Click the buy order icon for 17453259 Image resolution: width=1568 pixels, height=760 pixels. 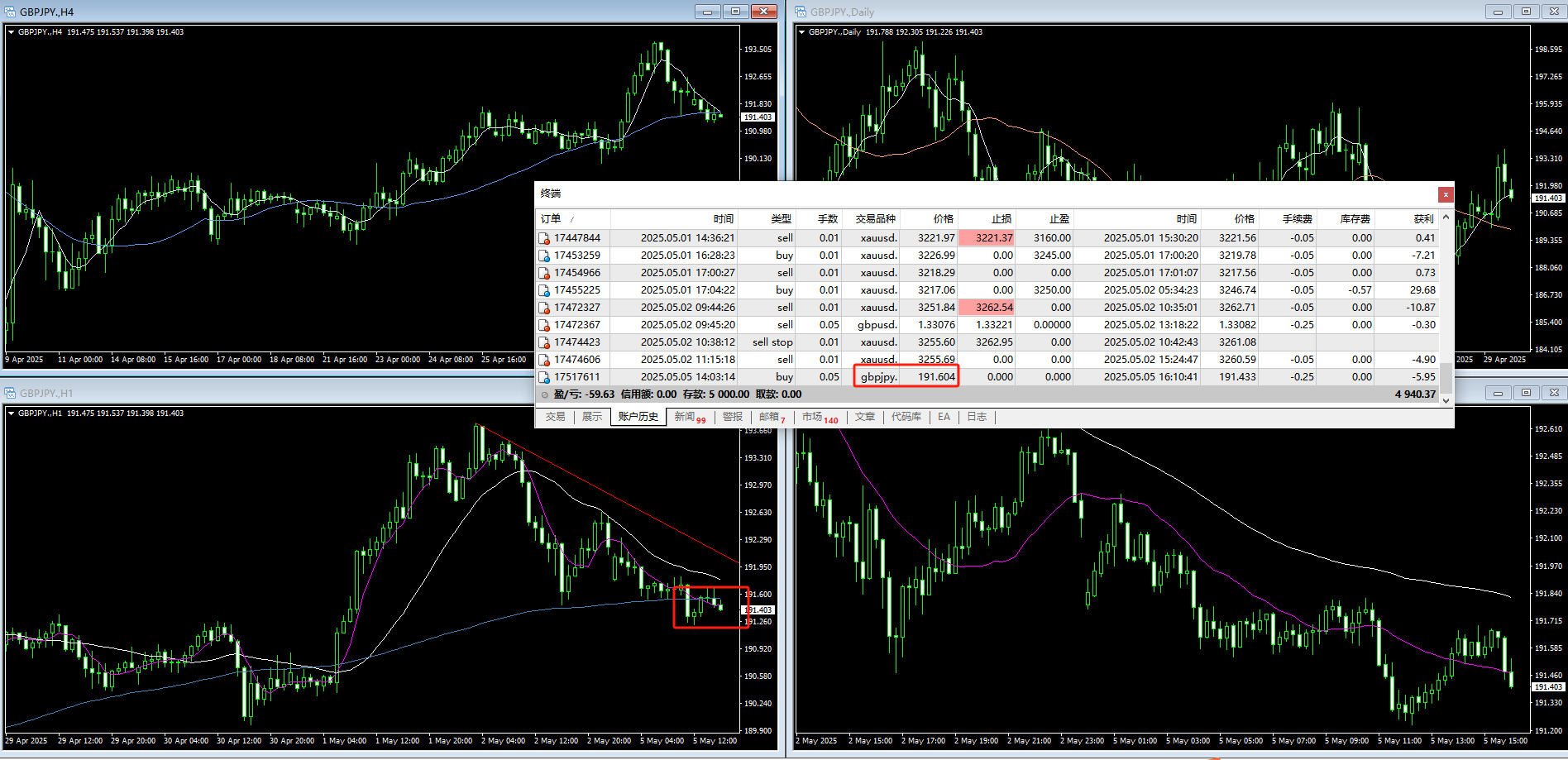(544, 256)
